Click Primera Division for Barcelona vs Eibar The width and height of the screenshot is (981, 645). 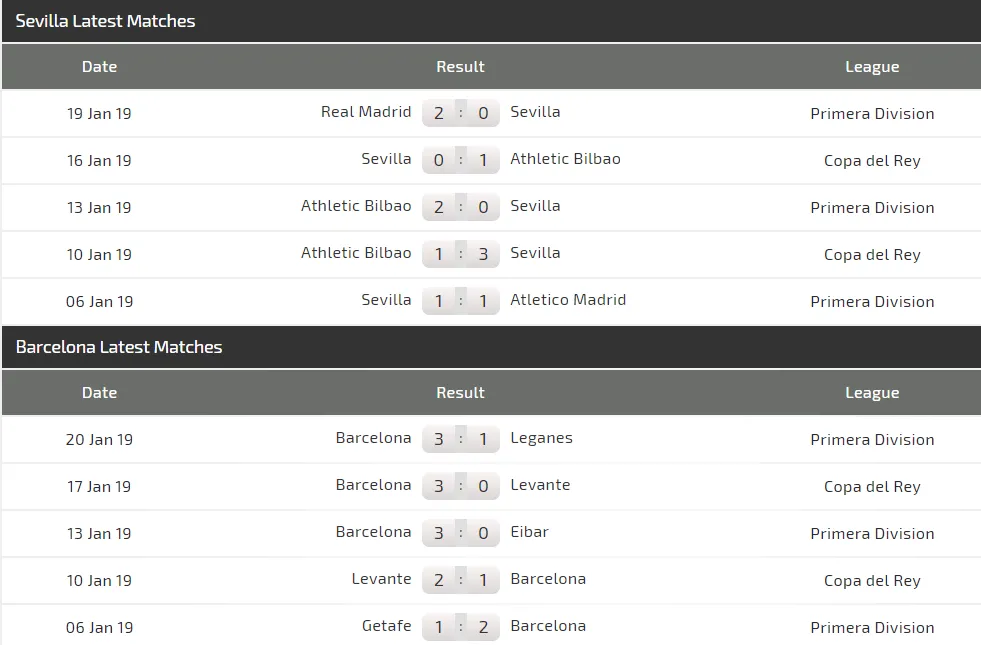[x=872, y=533]
